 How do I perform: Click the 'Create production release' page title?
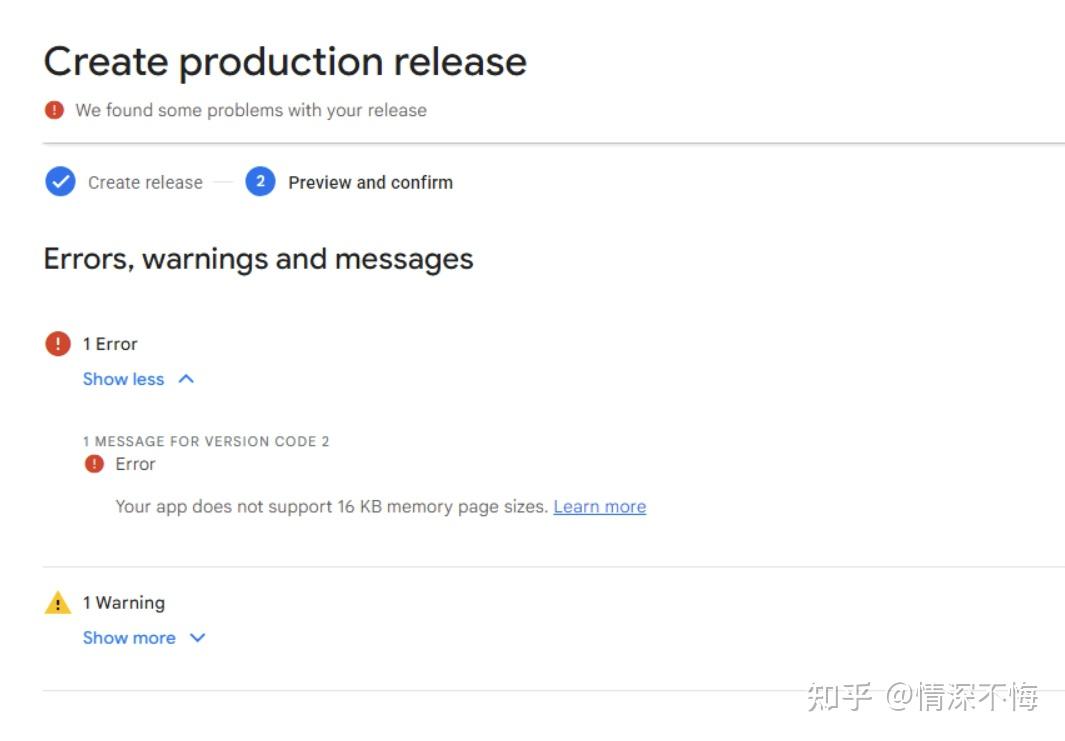coord(285,62)
